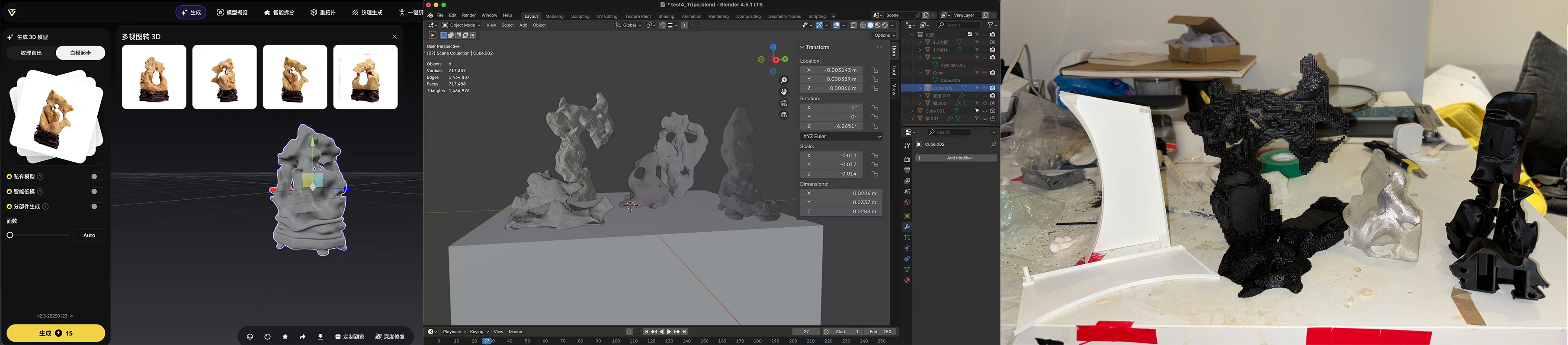1568x345 pixels.
Task: Click the Outliner filter funnel icon
Action: point(991,25)
